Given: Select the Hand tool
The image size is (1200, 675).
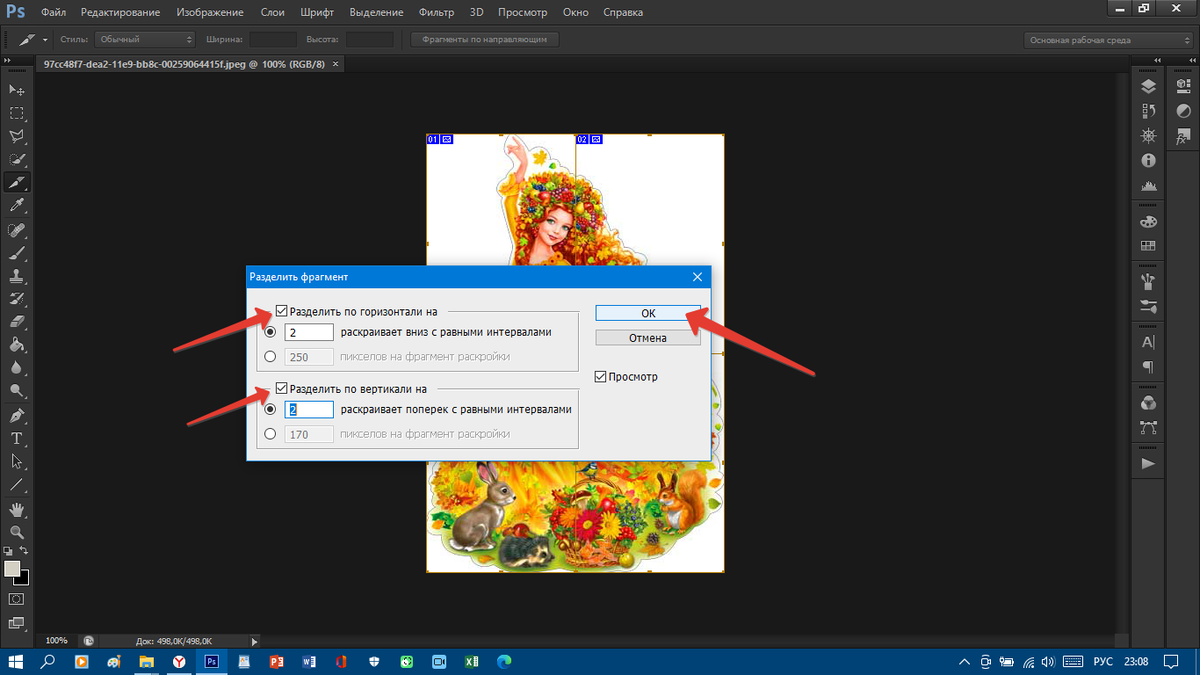Looking at the screenshot, I should click(x=17, y=508).
